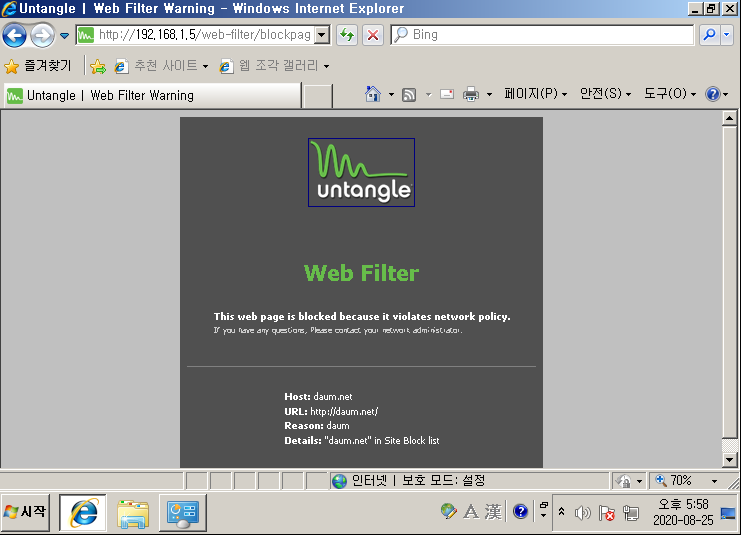This screenshot has width=741, height=535.
Task: Click the 인터넷 보호 모드 status zone
Action: (x=468, y=481)
